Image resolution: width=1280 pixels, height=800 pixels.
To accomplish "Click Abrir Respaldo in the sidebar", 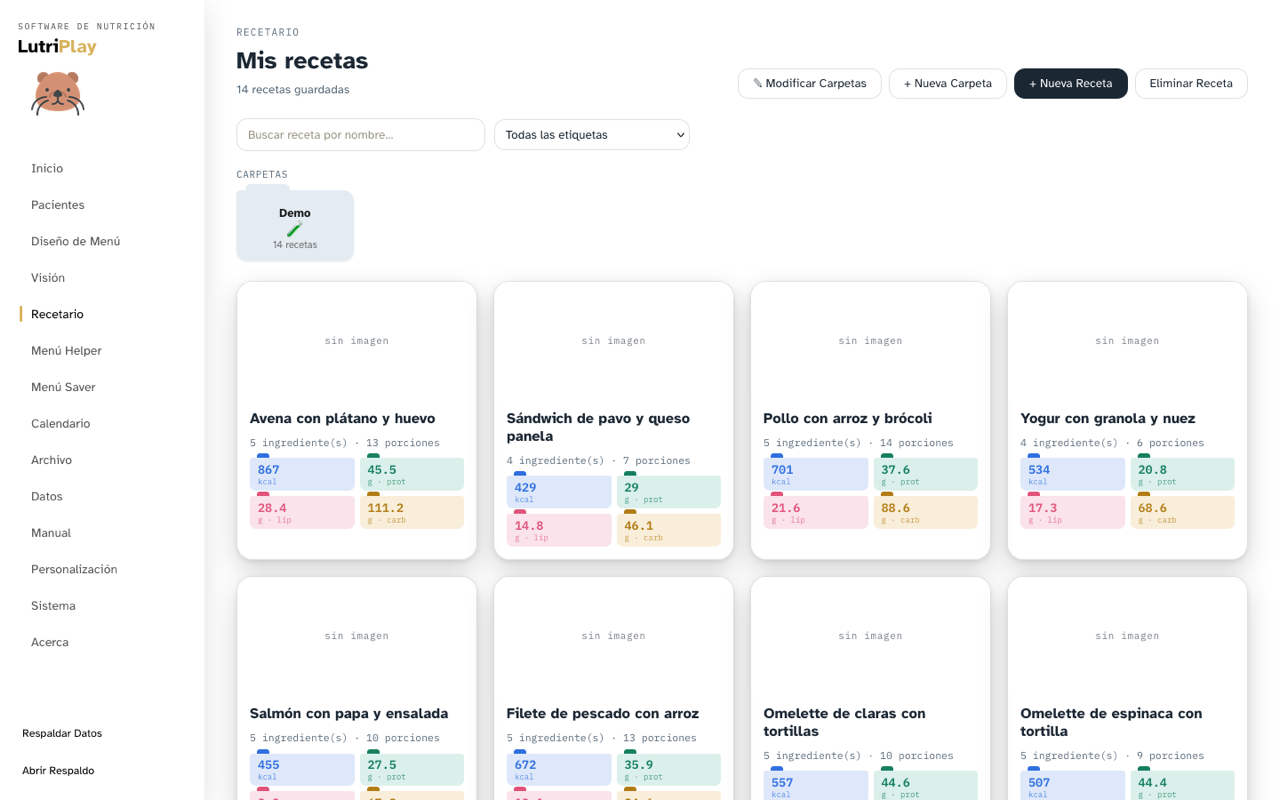I will tap(58, 771).
